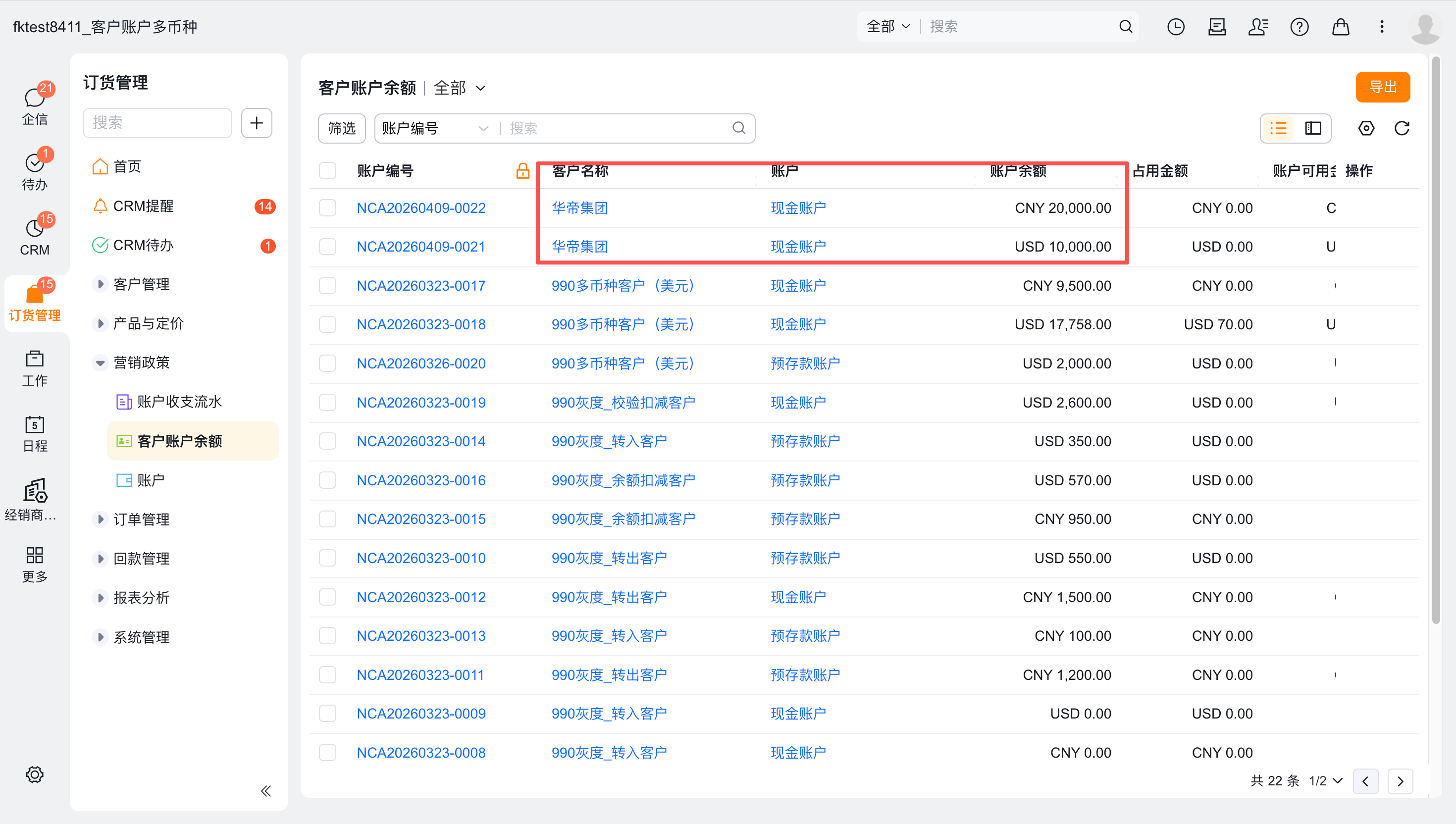1456x824 pixels.
Task: Go to 首页 in sidebar
Action: [127, 166]
